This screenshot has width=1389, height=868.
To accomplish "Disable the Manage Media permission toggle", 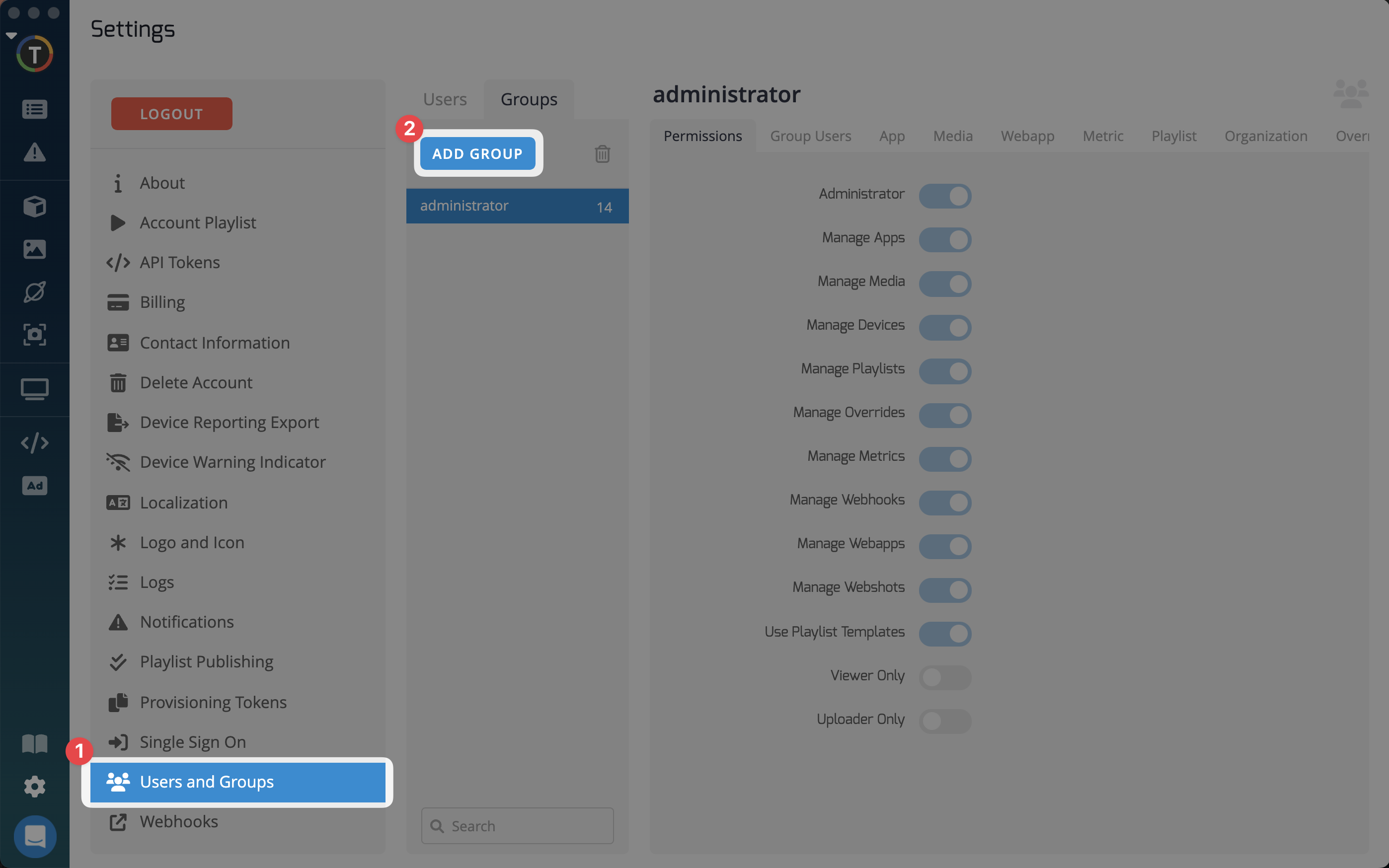I will [944, 284].
